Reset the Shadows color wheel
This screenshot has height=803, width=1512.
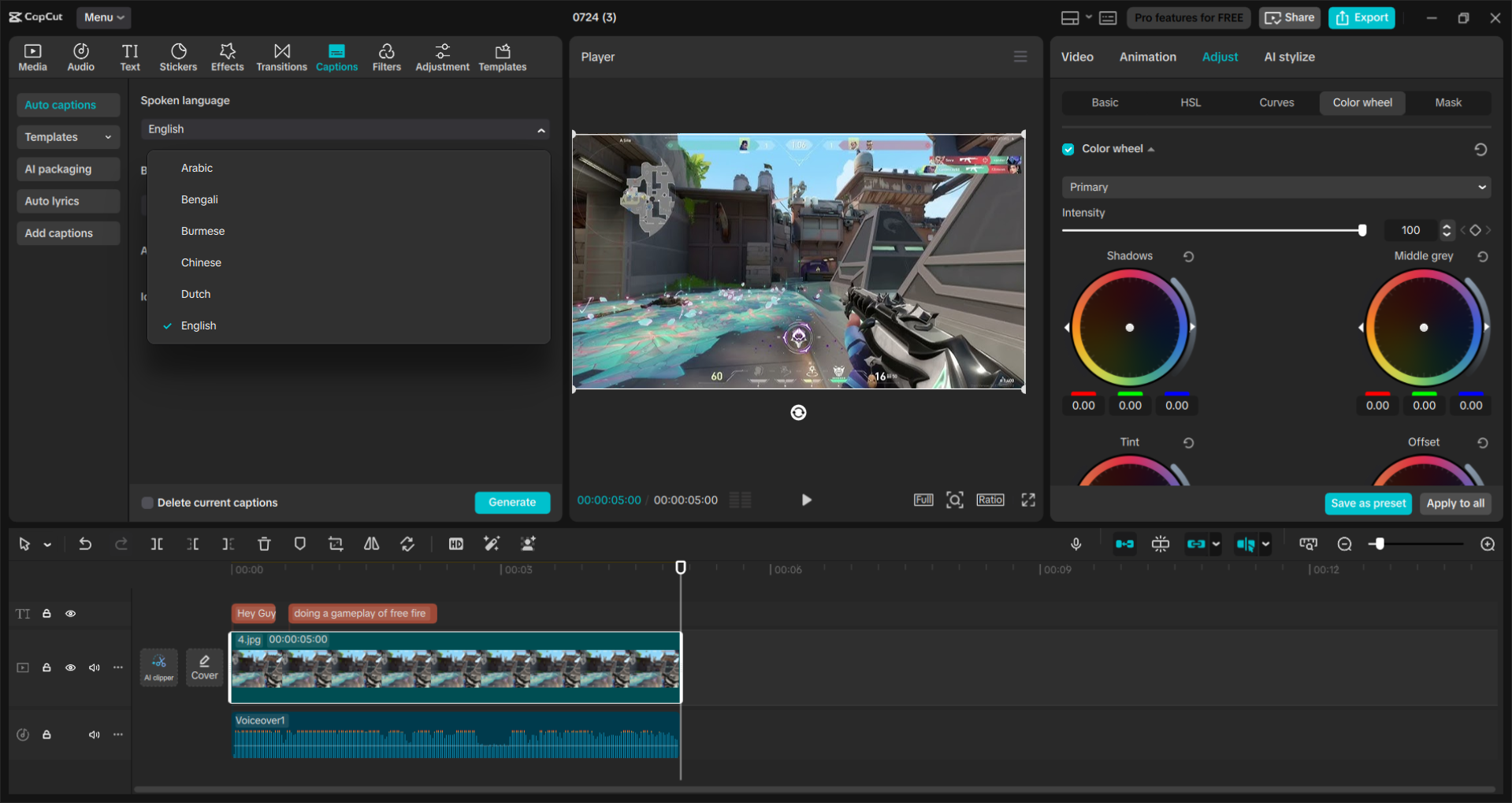[1188, 256]
